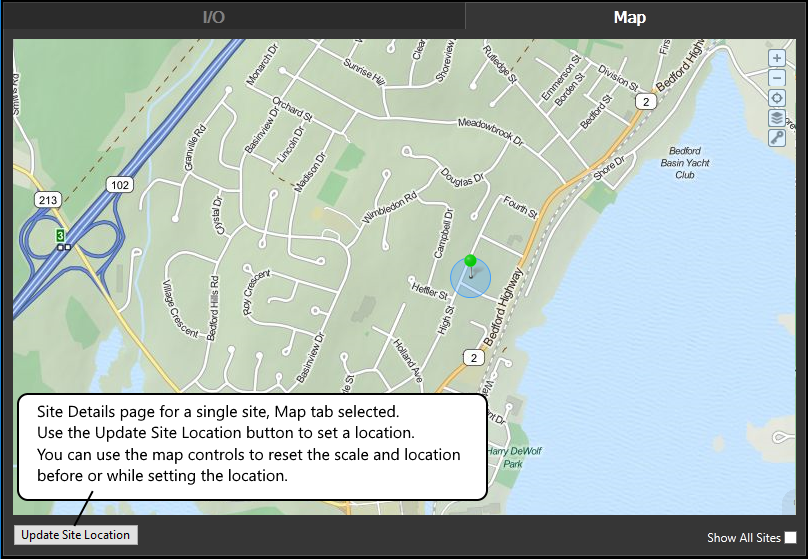Click the route 102 highway shield
Image resolution: width=808 pixels, height=559 pixels.
pos(121,185)
